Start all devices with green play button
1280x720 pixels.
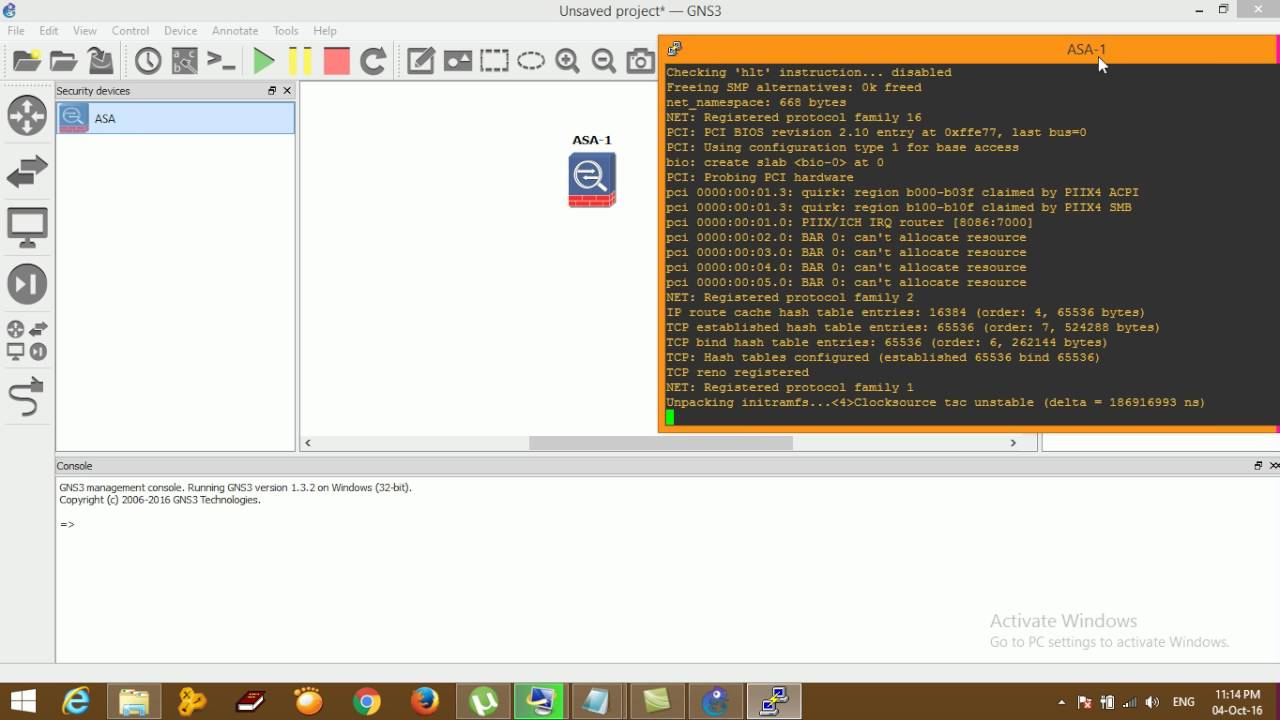coord(264,61)
